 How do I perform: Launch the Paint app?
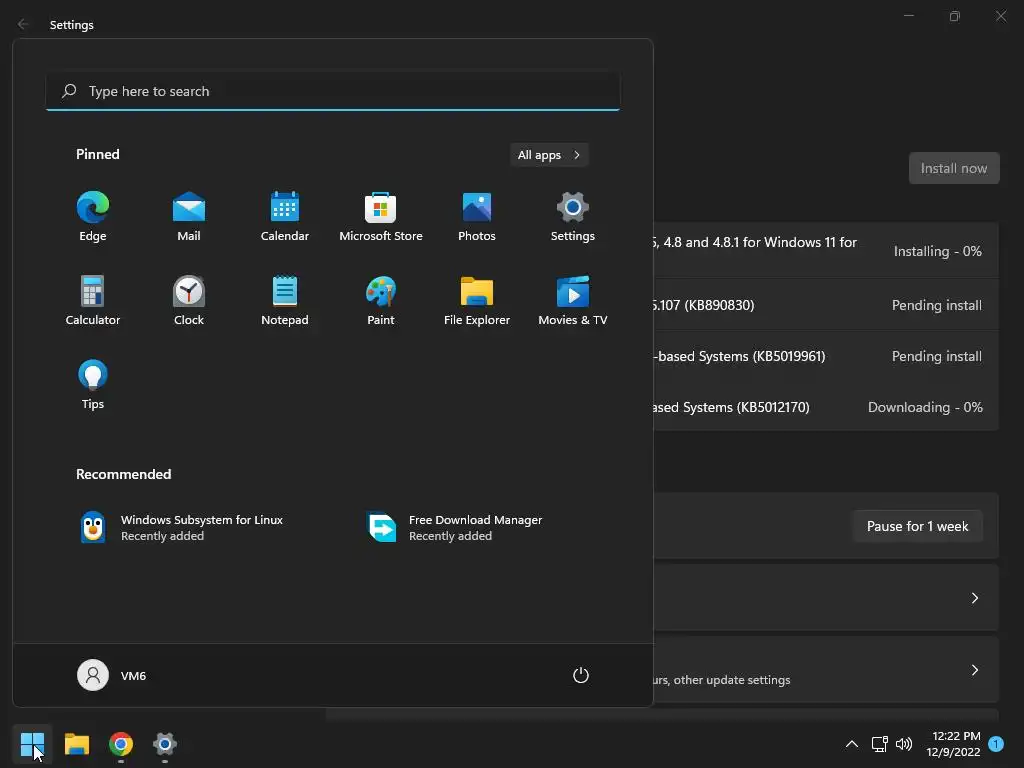pyautogui.click(x=381, y=300)
